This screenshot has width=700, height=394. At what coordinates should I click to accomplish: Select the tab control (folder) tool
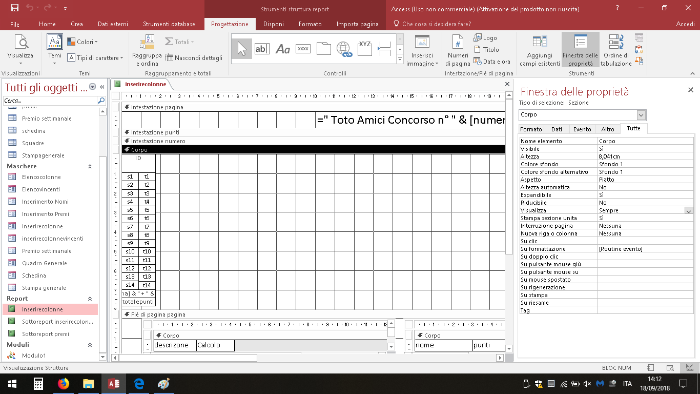coord(324,49)
